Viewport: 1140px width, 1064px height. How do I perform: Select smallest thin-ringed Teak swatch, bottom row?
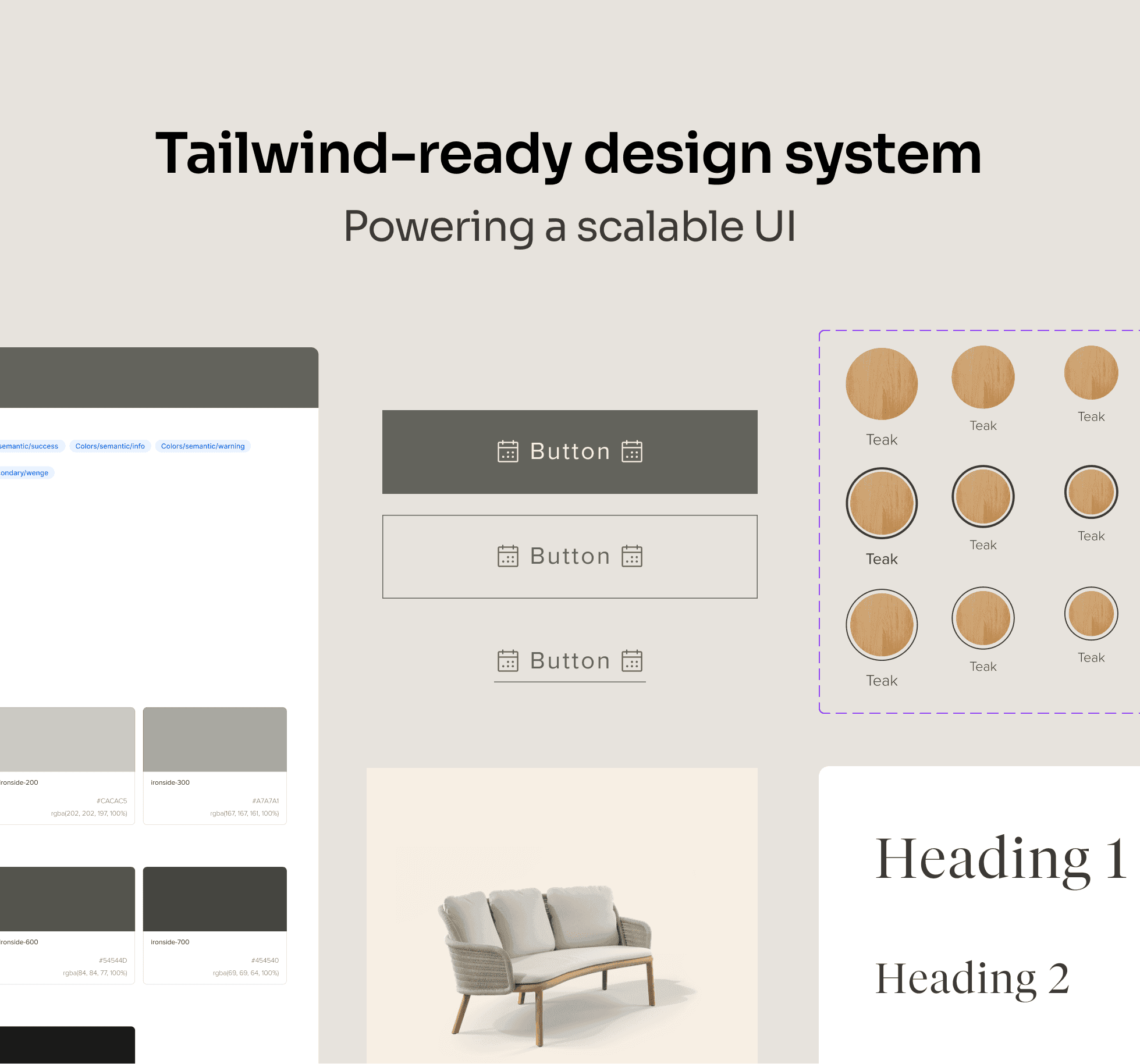[x=1091, y=614]
